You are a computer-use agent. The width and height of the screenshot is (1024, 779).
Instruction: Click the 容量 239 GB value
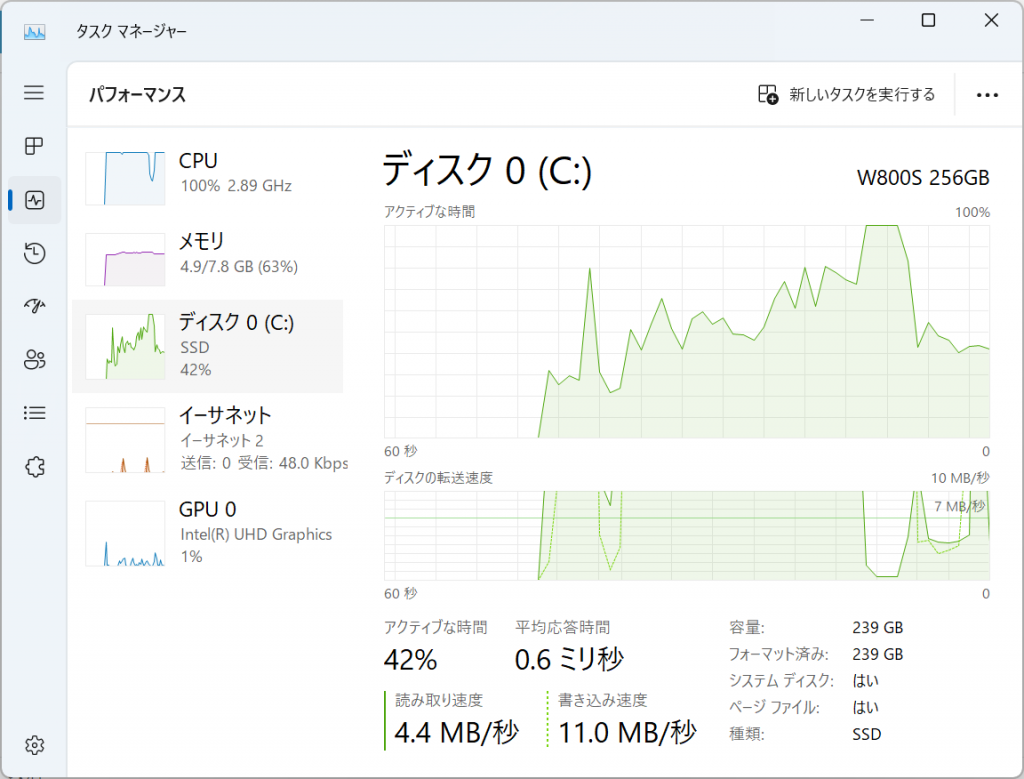[878, 628]
